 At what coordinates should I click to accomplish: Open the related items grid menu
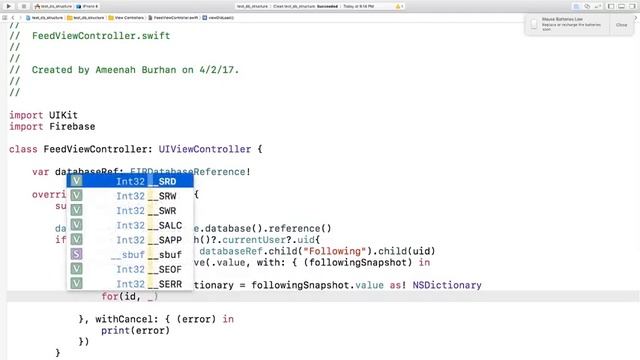pos(4,18)
